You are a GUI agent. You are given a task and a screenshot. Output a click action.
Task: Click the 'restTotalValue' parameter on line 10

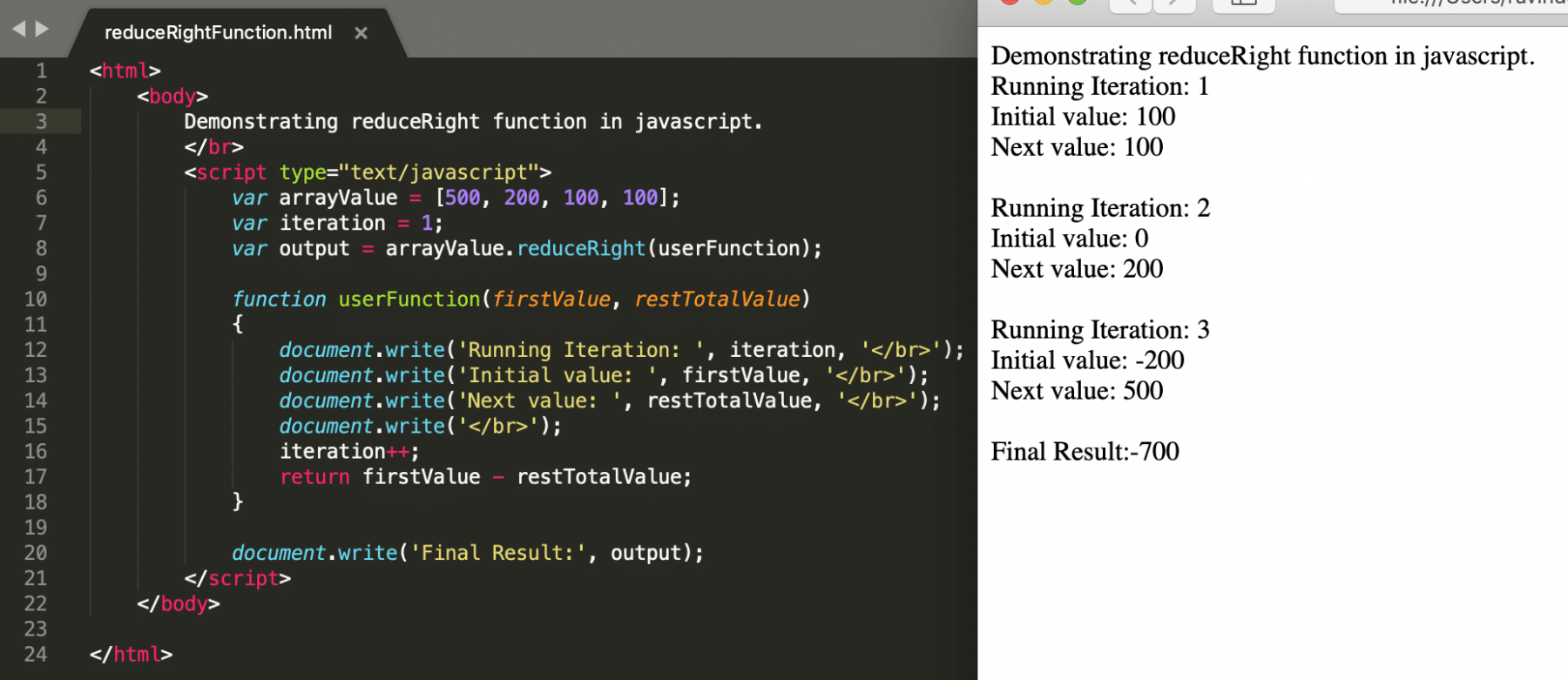(x=717, y=299)
